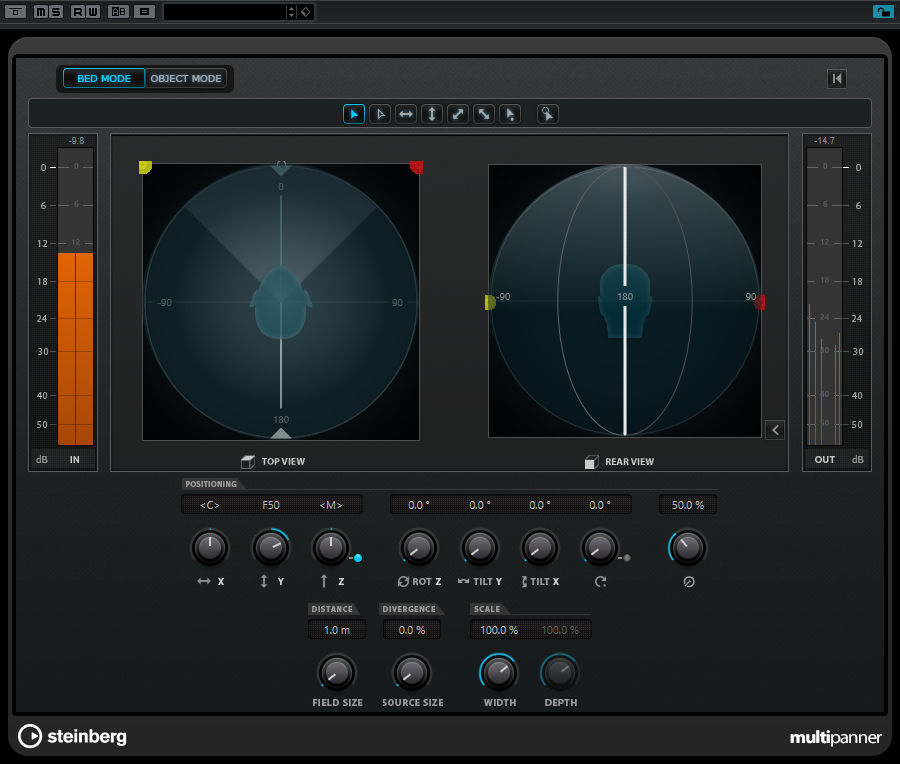Click the rear triangle marker at 180
Viewport: 900px width, 764px height.
click(281, 433)
